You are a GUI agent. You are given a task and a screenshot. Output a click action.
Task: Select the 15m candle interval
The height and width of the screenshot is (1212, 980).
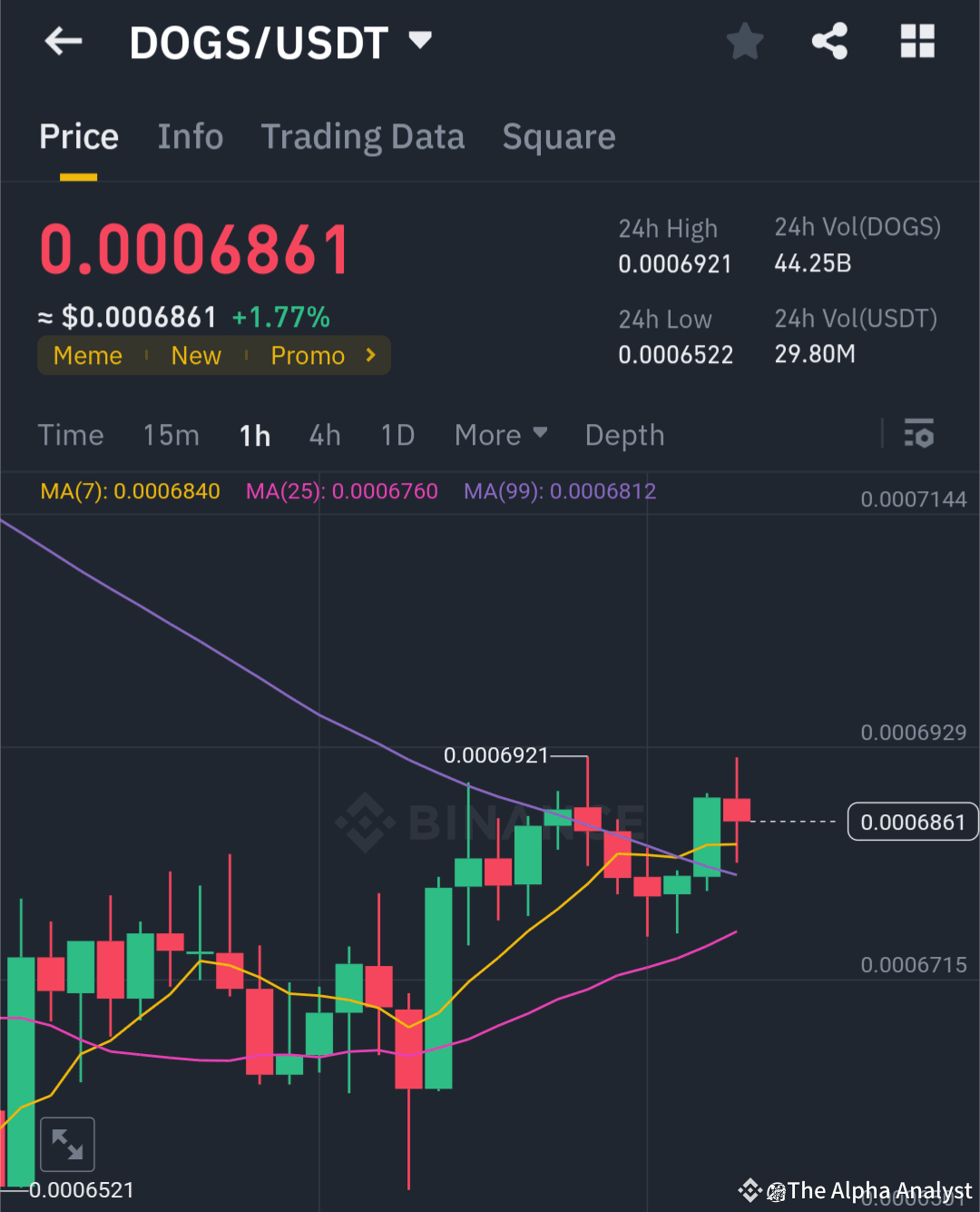tap(171, 435)
